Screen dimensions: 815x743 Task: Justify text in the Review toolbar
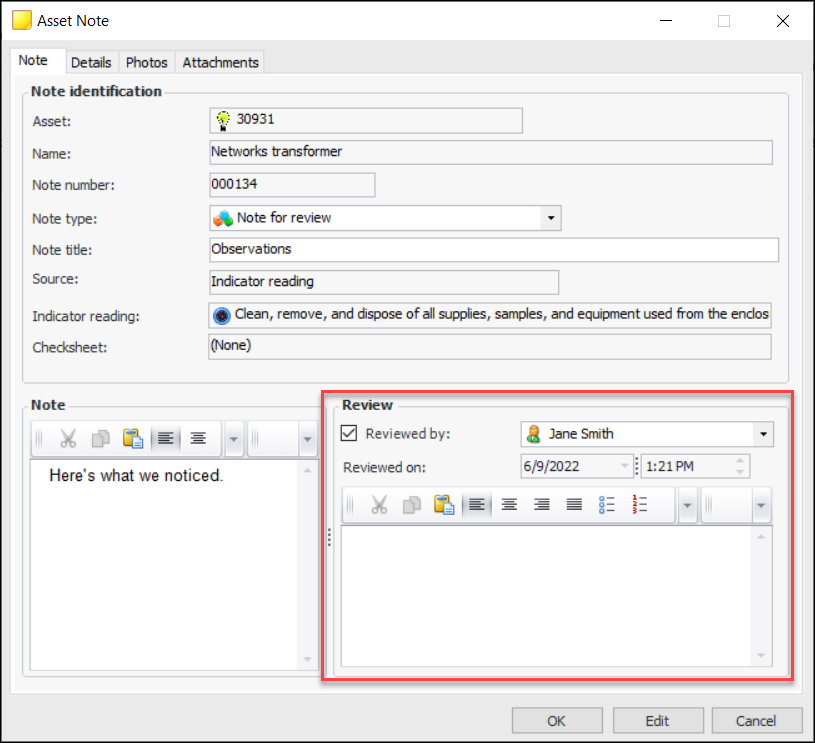574,505
